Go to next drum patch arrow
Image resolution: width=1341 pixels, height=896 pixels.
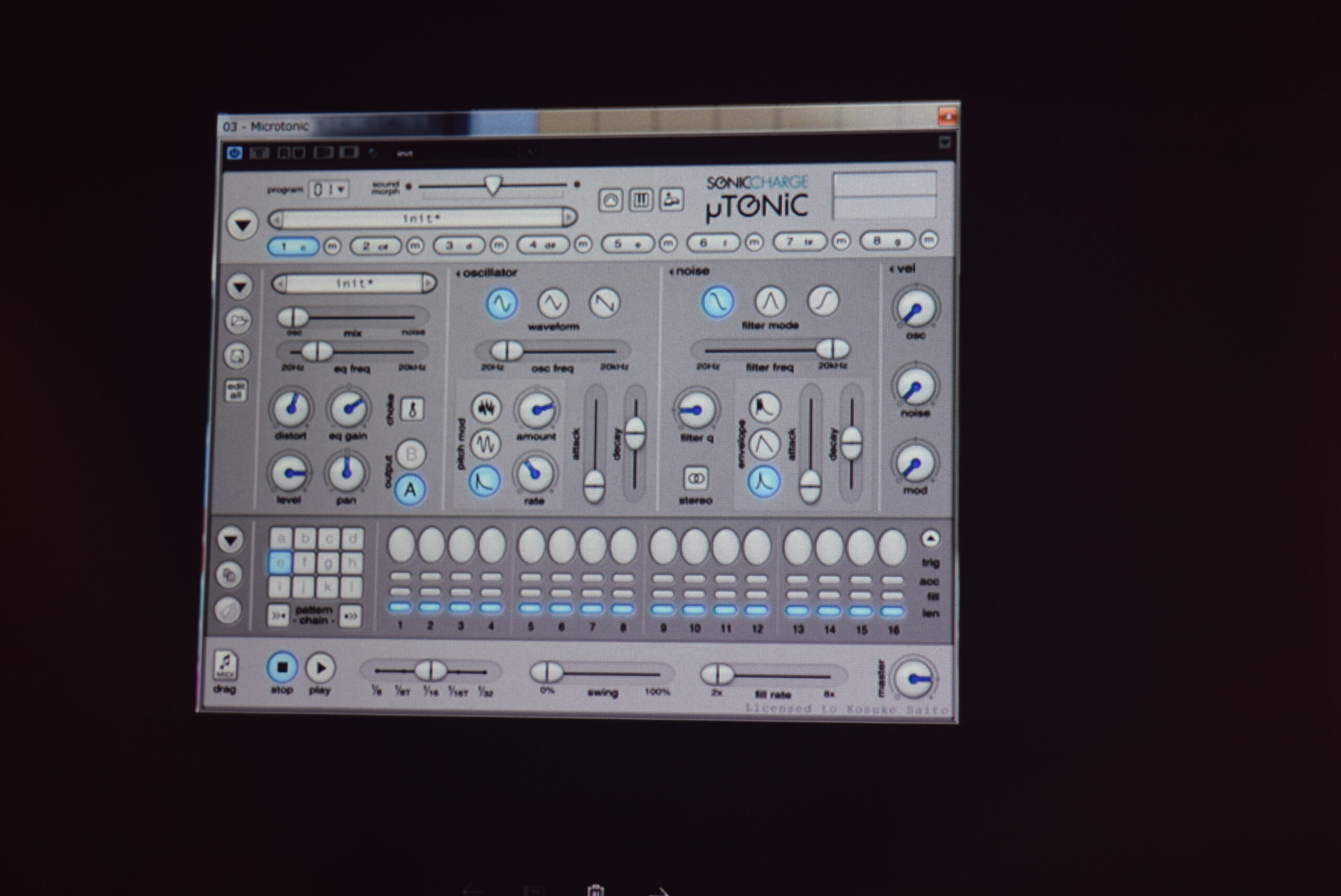click(x=428, y=283)
